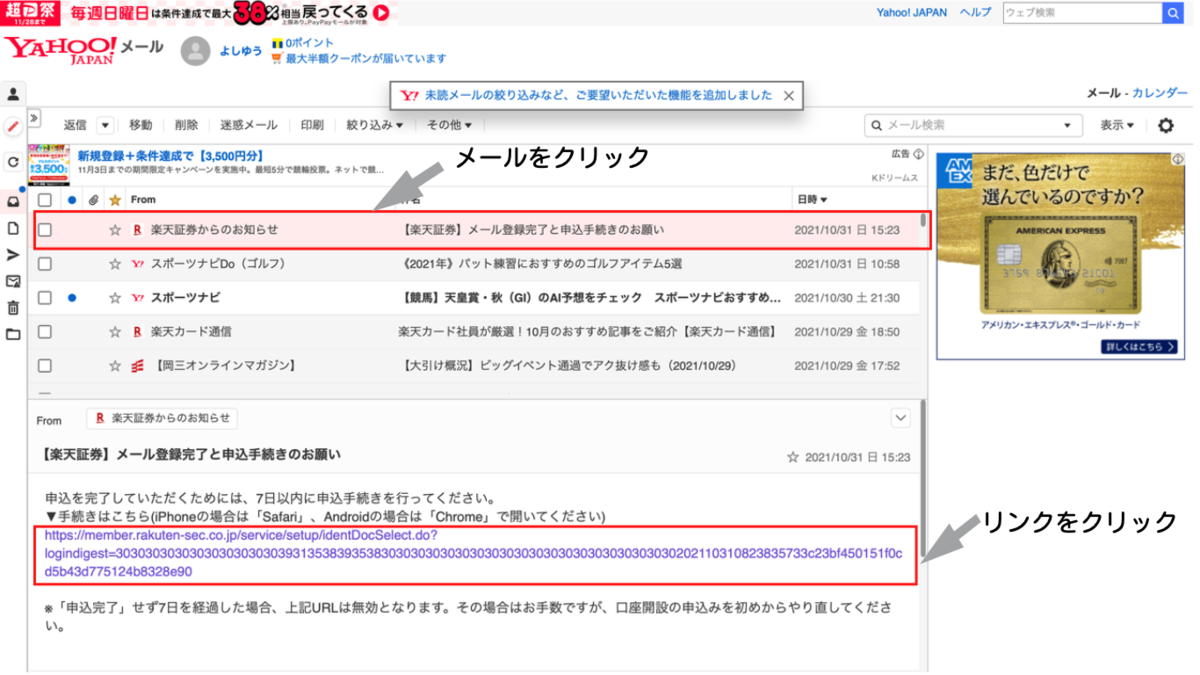Open the rakuten-sec.co.jp setup URL link
The width and height of the screenshot is (1200, 675).
coord(474,553)
